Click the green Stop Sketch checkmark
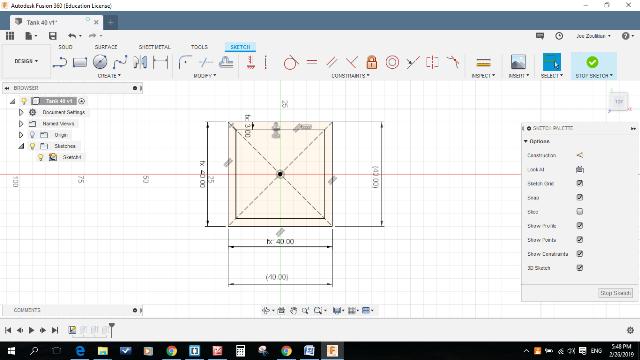The image size is (640, 360). click(592, 62)
